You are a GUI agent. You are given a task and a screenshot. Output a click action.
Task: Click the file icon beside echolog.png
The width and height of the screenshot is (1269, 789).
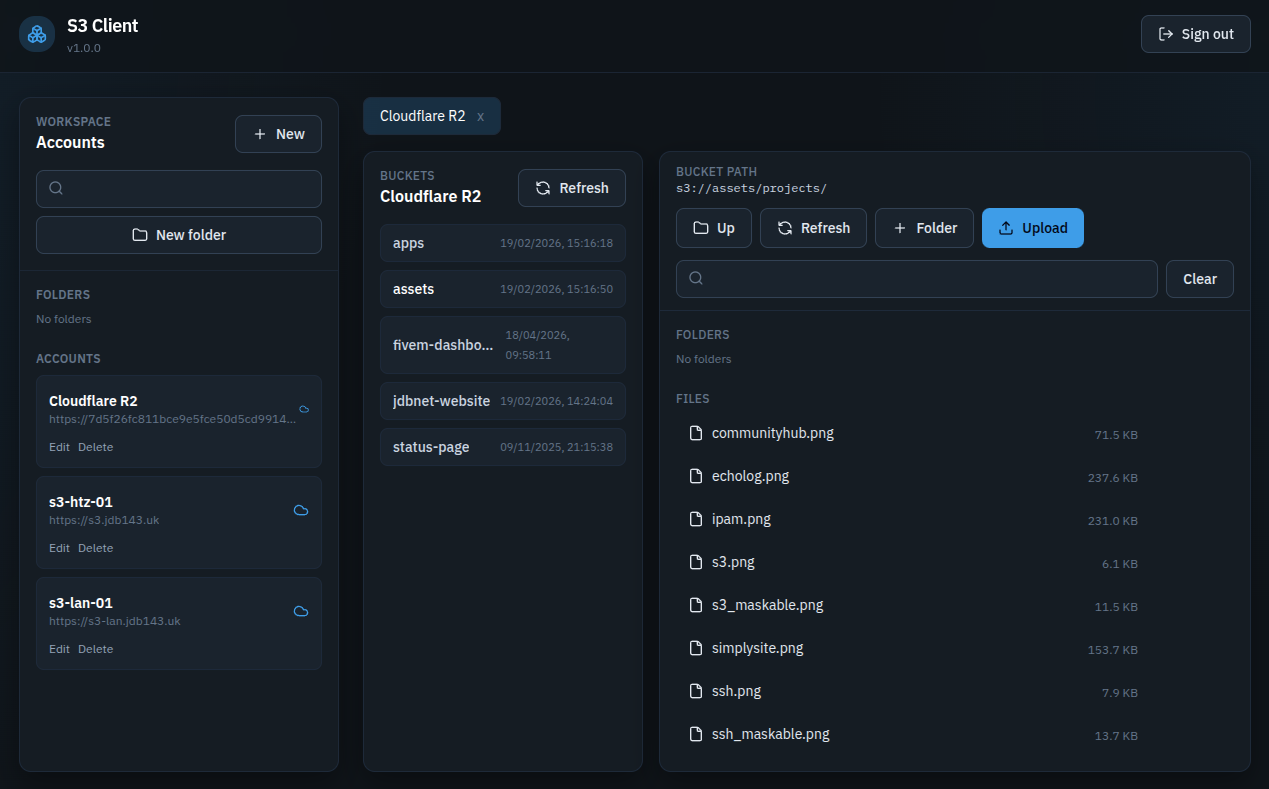[696, 476]
